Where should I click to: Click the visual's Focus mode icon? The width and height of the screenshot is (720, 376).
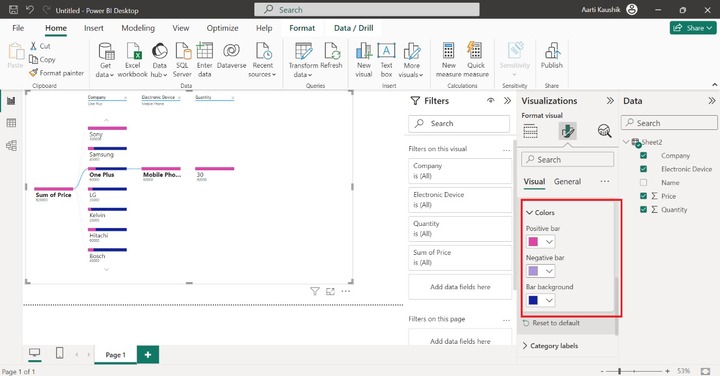(x=330, y=291)
